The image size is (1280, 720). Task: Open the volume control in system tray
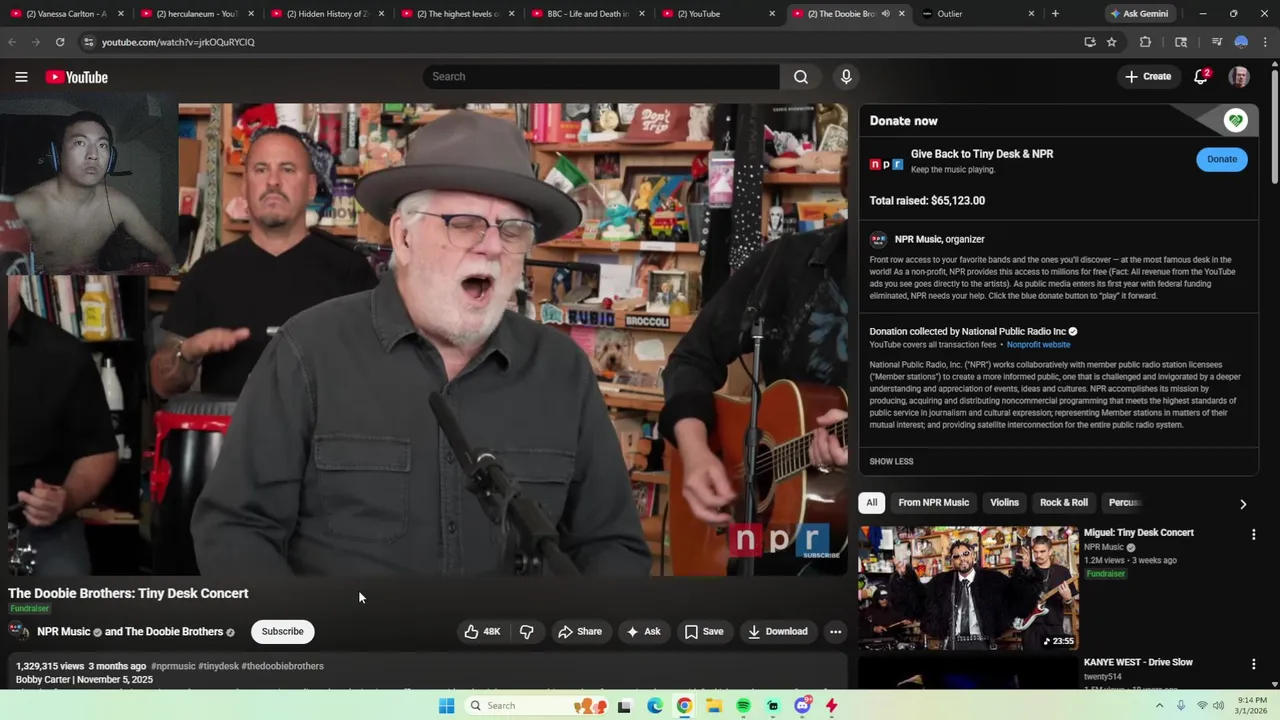tap(1218, 706)
